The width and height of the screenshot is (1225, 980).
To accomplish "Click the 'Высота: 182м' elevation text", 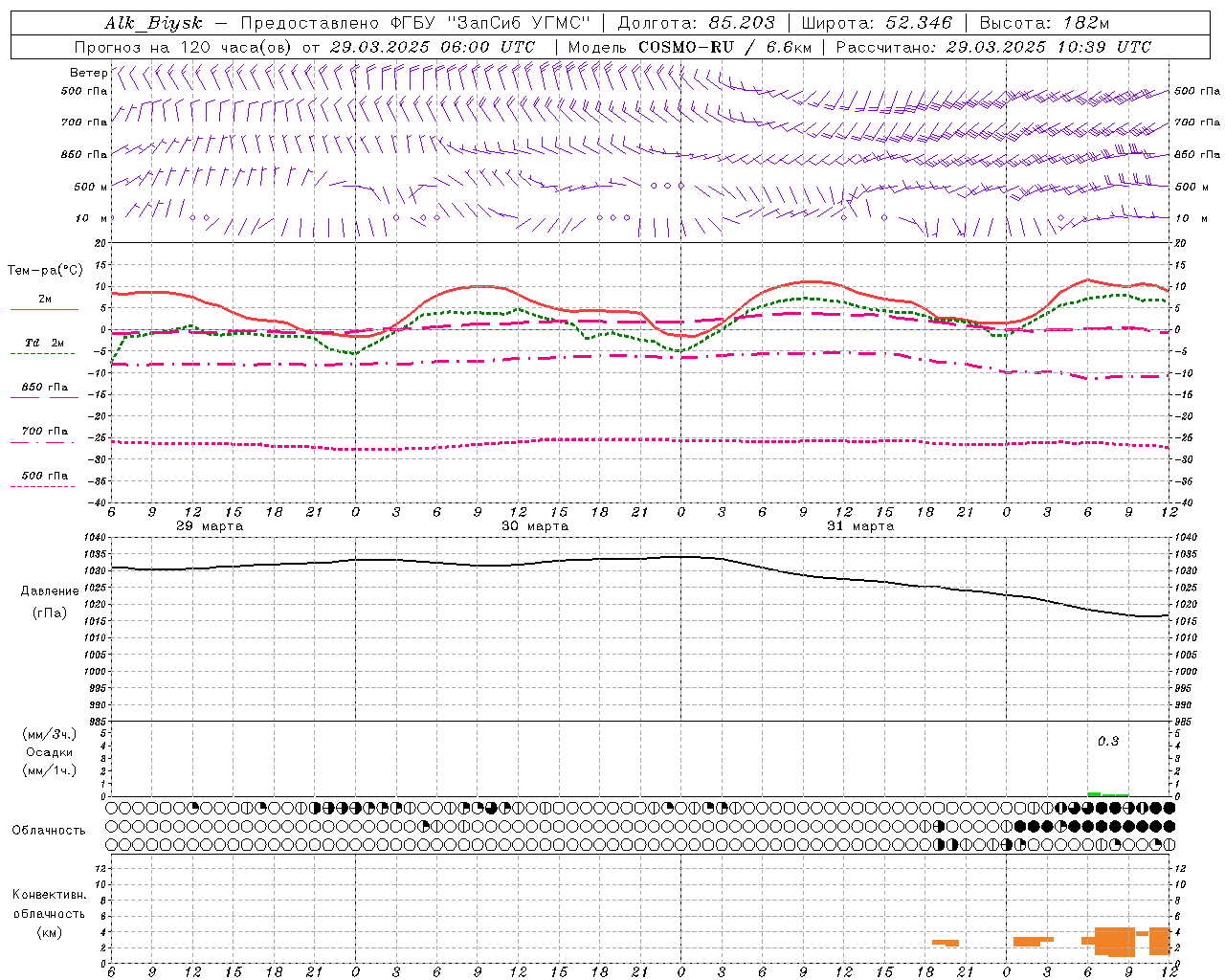I will 1044,23.
